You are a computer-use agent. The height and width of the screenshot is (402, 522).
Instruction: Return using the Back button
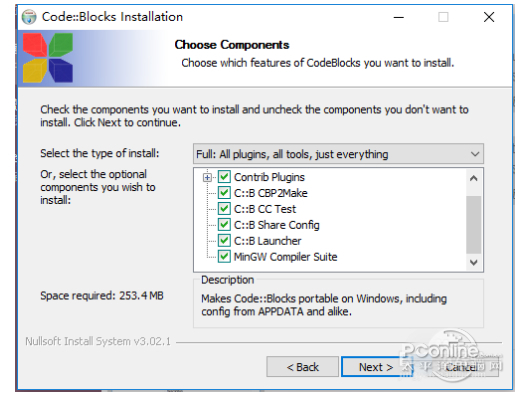tap(302, 367)
